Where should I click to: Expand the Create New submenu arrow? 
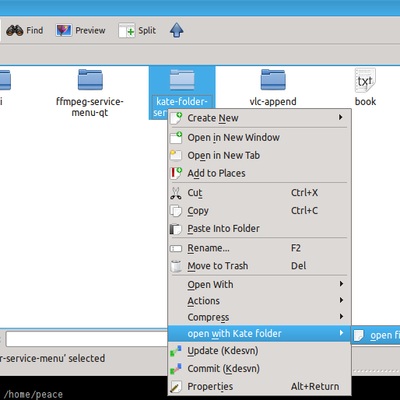pyautogui.click(x=341, y=117)
